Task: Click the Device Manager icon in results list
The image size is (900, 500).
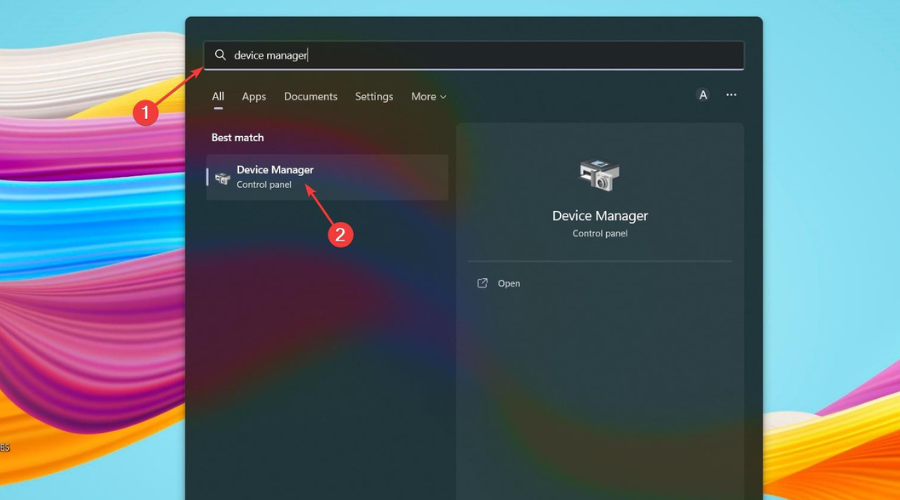Action: click(222, 178)
